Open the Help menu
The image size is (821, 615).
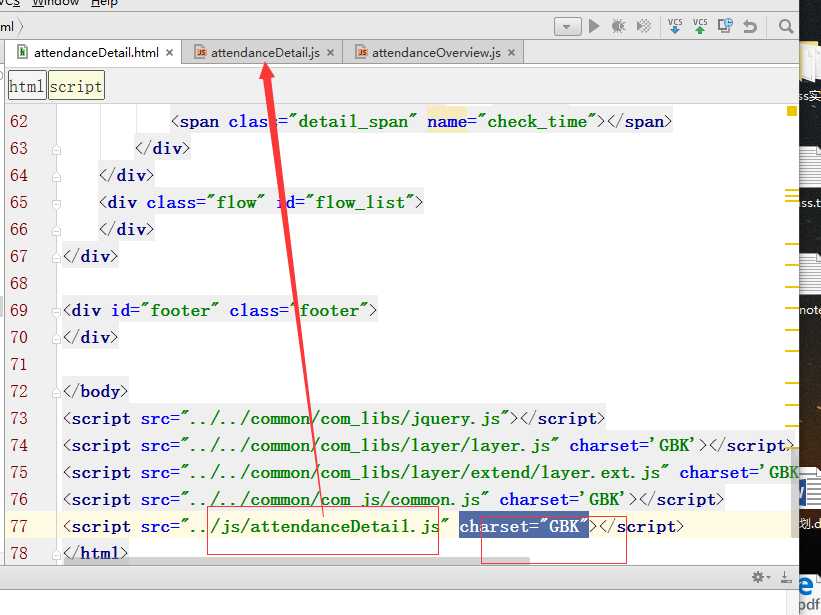[104, 3]
